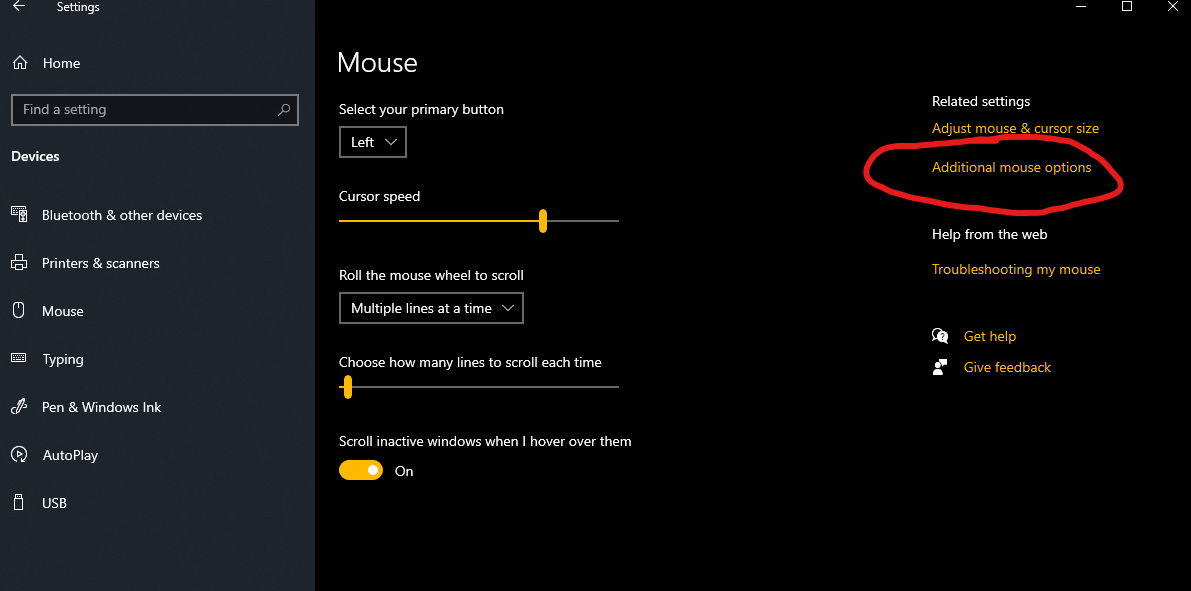Open the primary button dropdown

tap(373, 142)
